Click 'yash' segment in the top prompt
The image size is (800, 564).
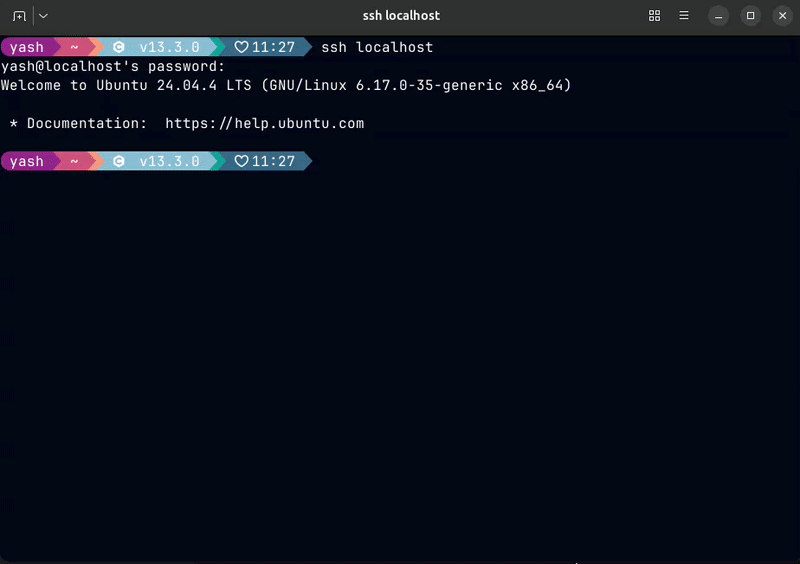tap(27, 47)
